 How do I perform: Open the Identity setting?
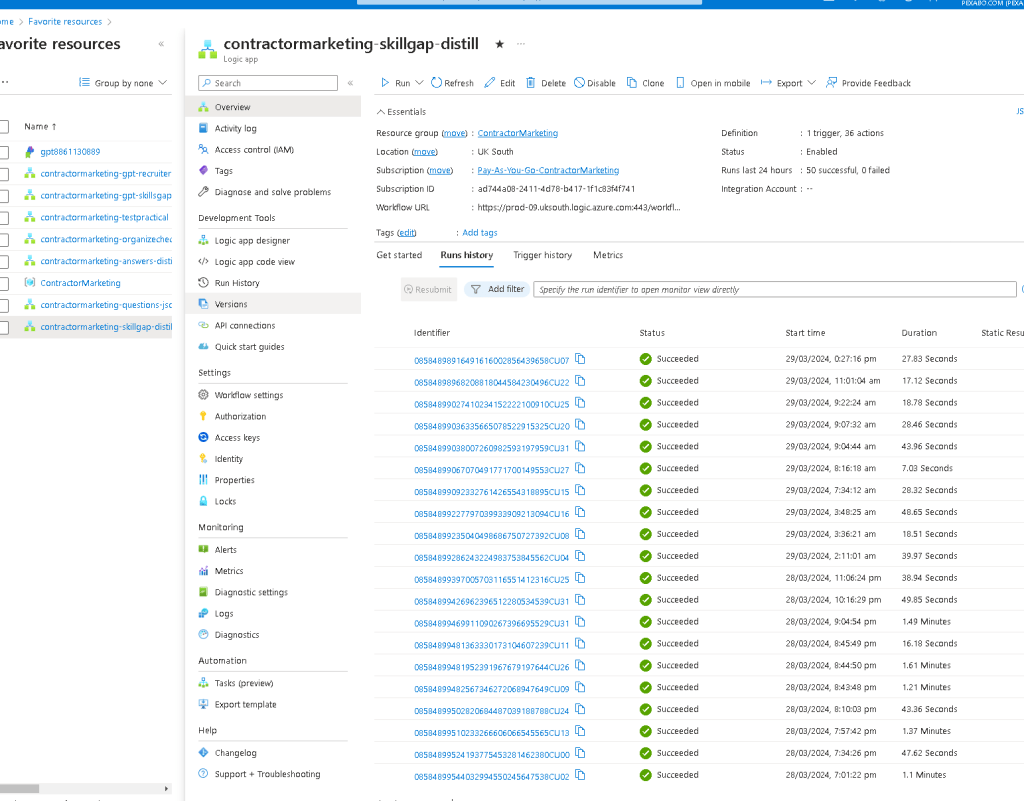pyautogui.click(x=229, y=459)
